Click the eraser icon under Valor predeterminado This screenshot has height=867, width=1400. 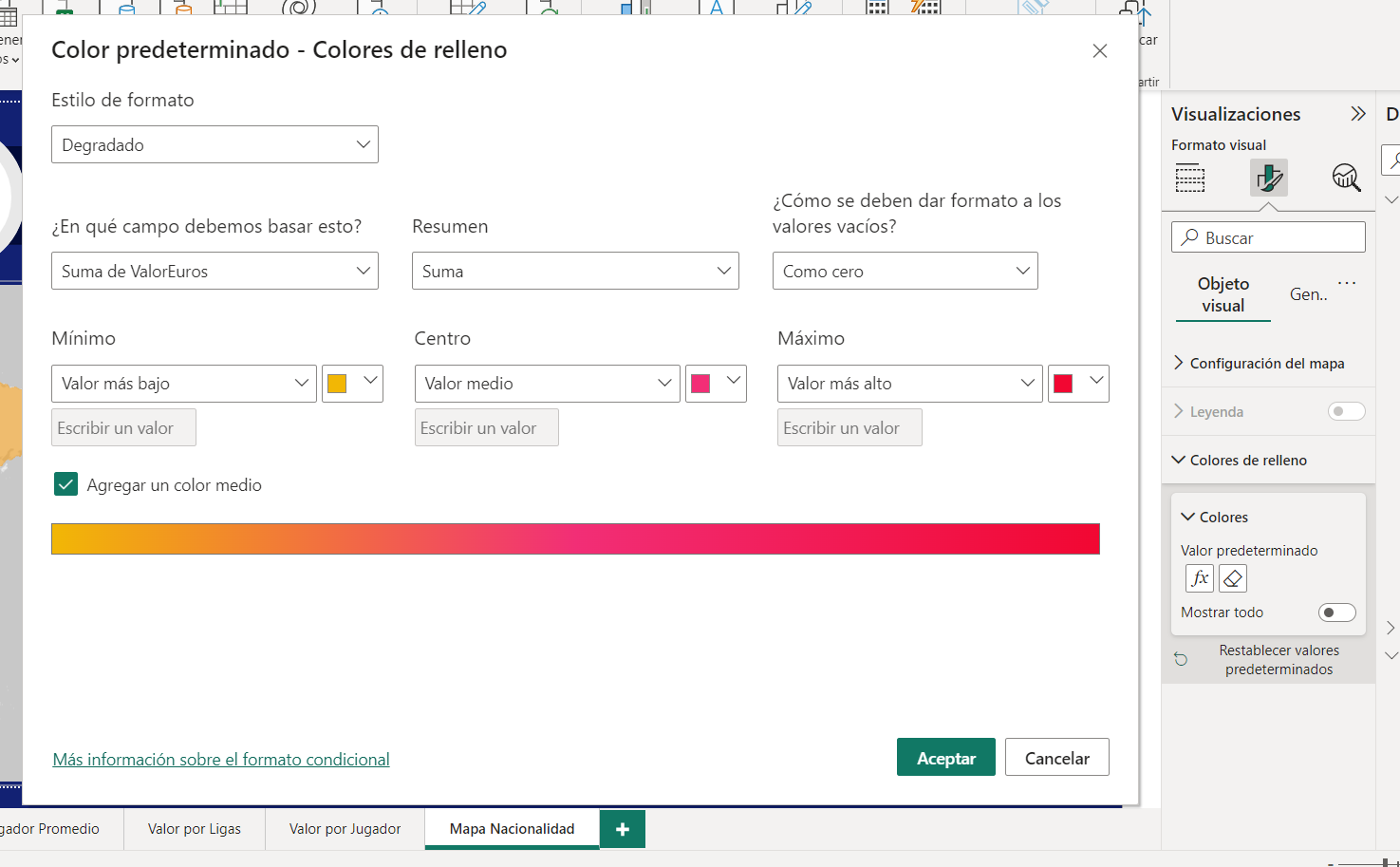[x=1233, y=578]
